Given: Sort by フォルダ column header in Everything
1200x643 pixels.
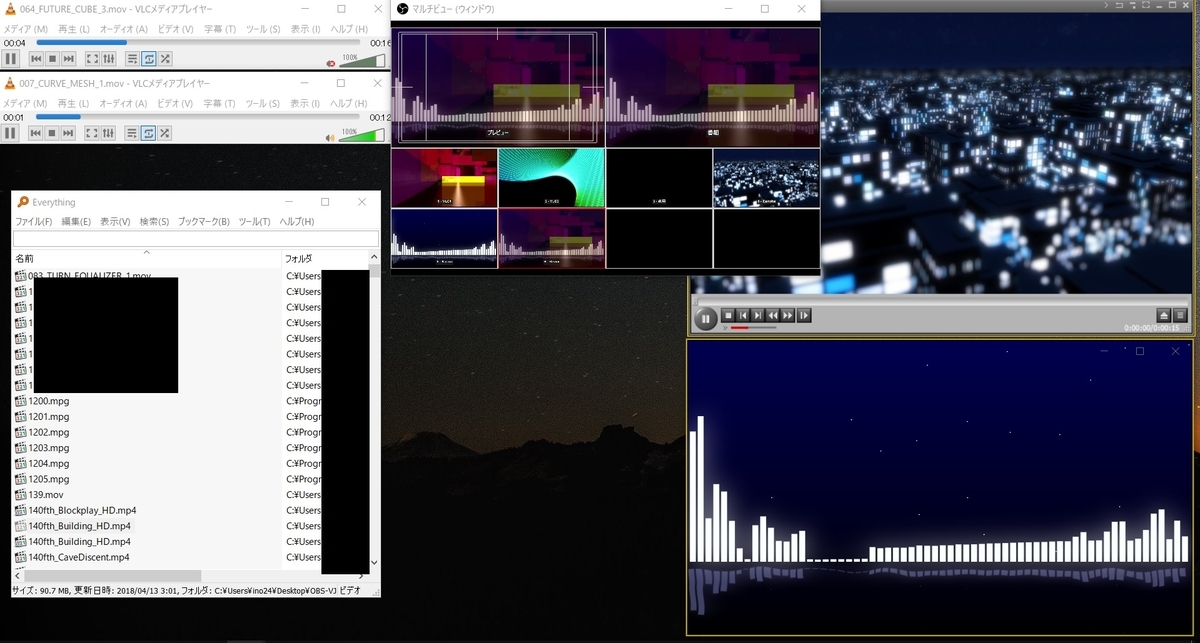Looking at the screenshot, I should pos(325,258).
